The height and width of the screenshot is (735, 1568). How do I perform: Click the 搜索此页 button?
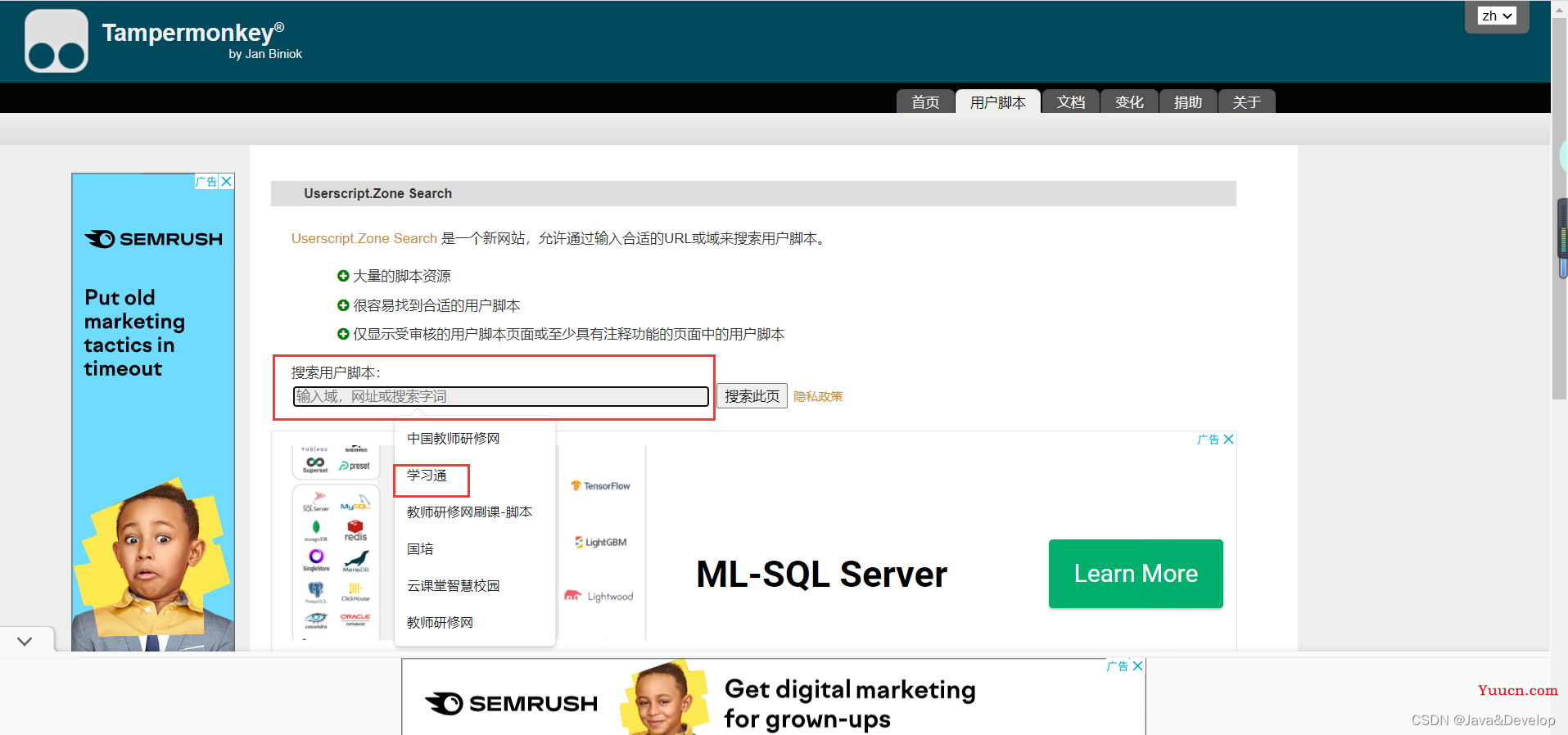(x=752, y=396)
